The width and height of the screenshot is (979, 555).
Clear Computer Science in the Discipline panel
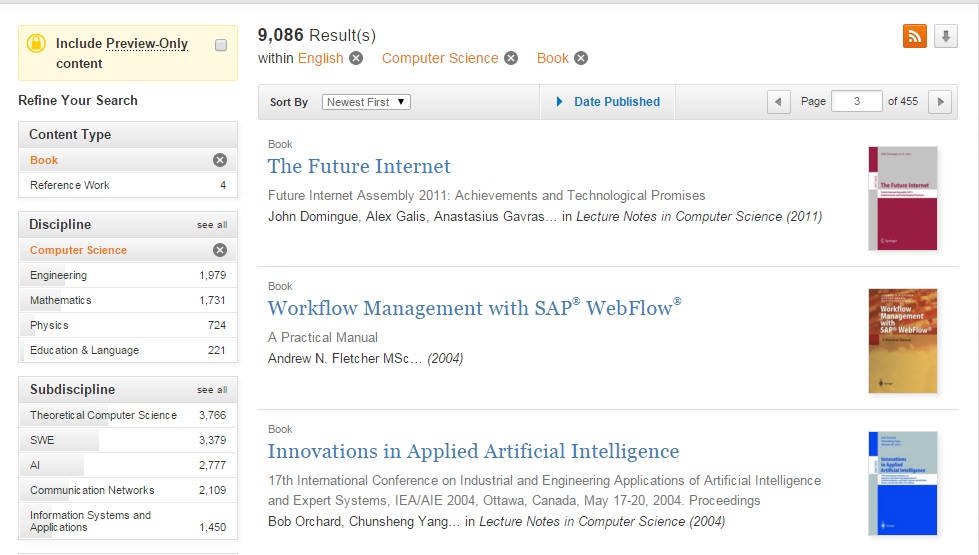click(220, 250)
